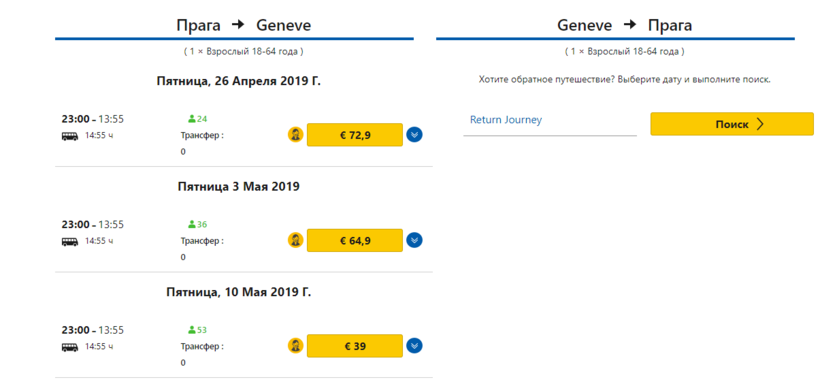Click the round avatar icon beside € 64,9

click(295, 240)
